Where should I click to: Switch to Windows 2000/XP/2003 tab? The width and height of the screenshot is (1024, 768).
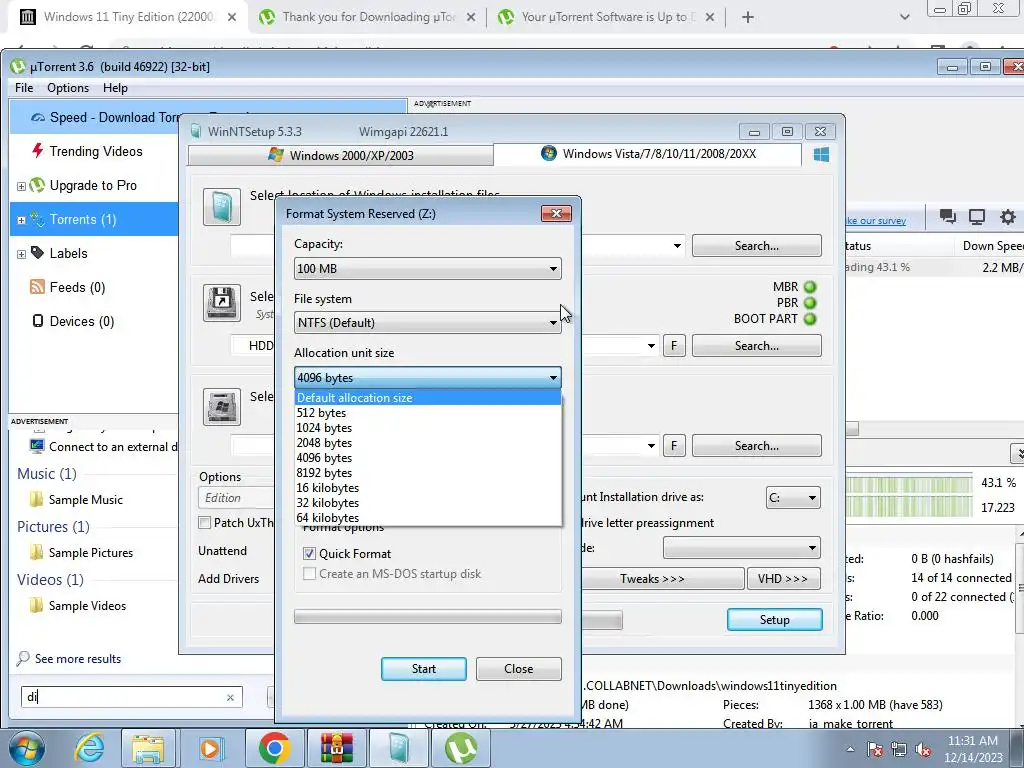click(x=341, y=155)
